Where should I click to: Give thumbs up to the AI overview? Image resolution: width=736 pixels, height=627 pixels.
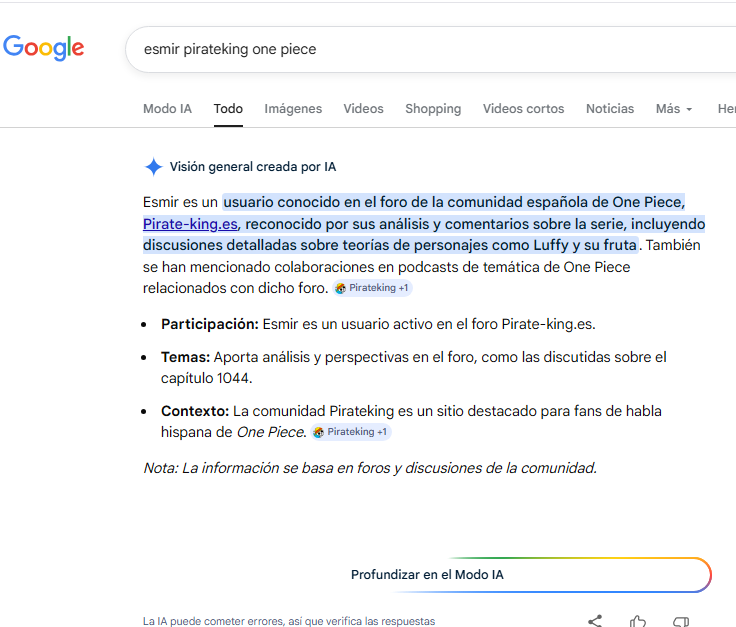tap(638, 621)
